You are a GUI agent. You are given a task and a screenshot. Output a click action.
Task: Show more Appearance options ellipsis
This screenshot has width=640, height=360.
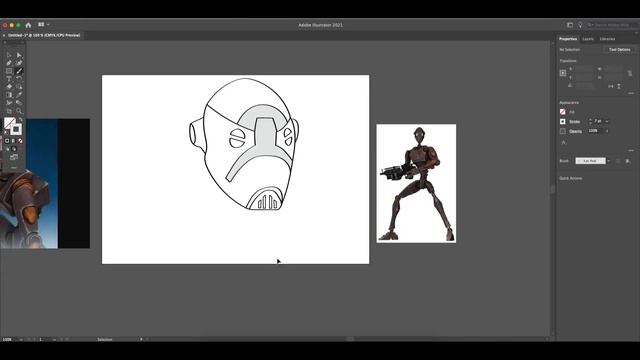tap(631, 151)
